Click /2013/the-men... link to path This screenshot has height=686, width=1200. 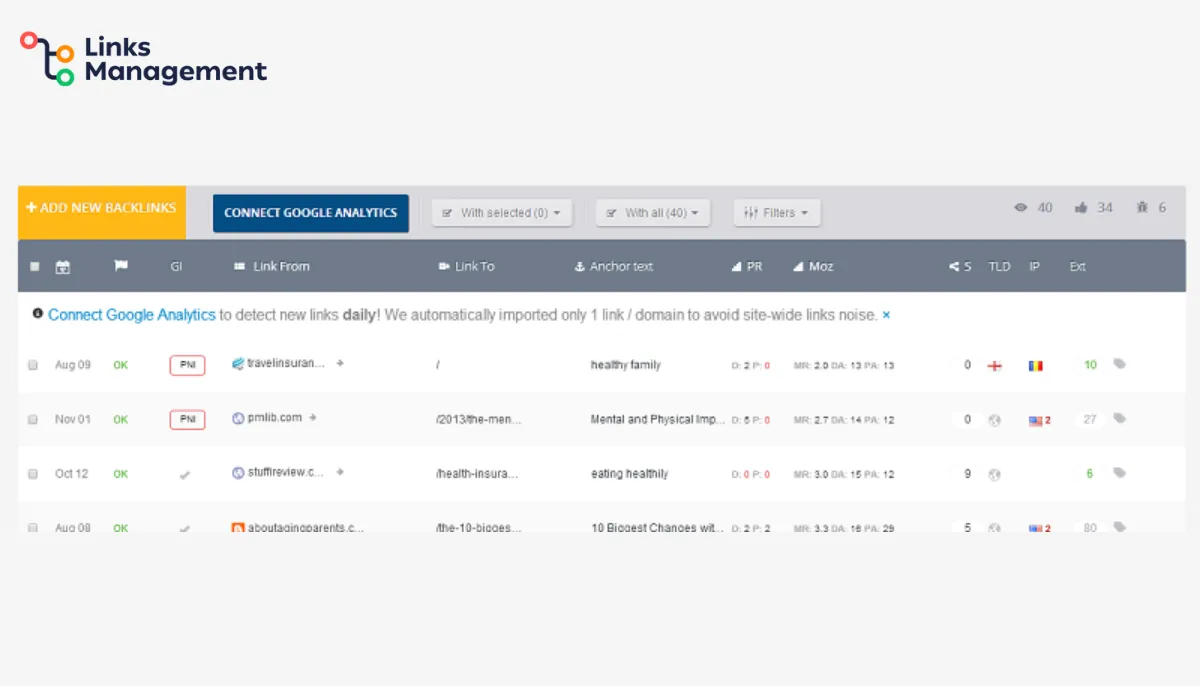coord(478,420)
